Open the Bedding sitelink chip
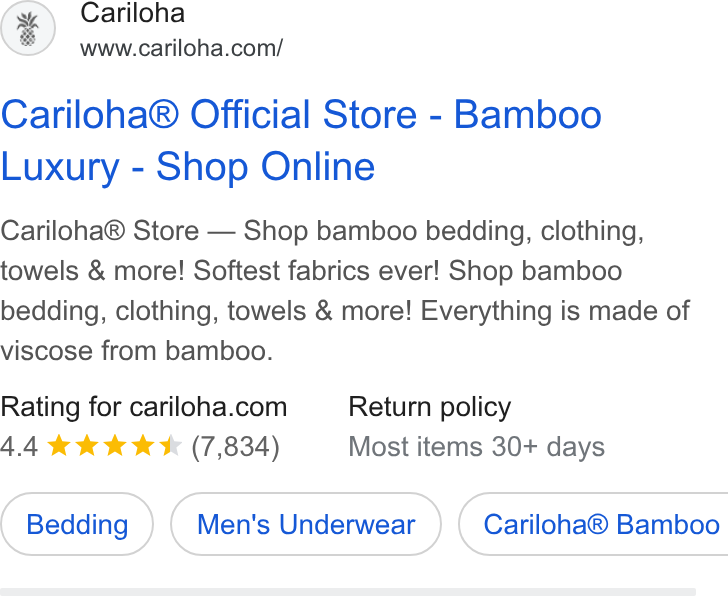This screenshot has height=596, width=728. (77, 525)
